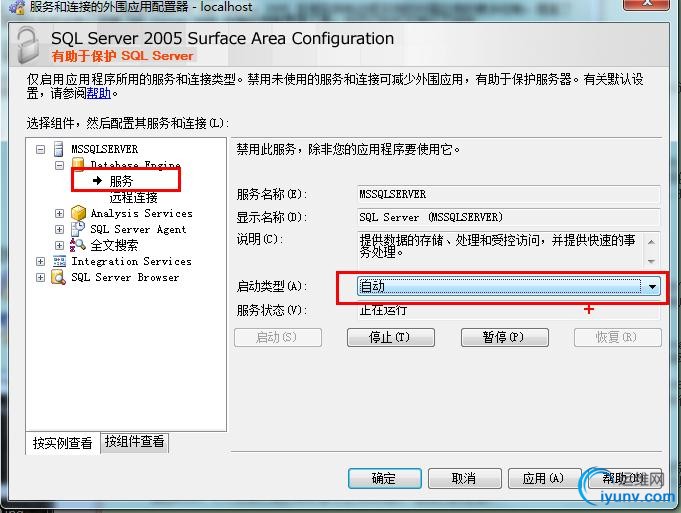This screenshot has height=513, width=681.
Task: Click the Analysis Services cube icon
Action: [x=78, y=213]
